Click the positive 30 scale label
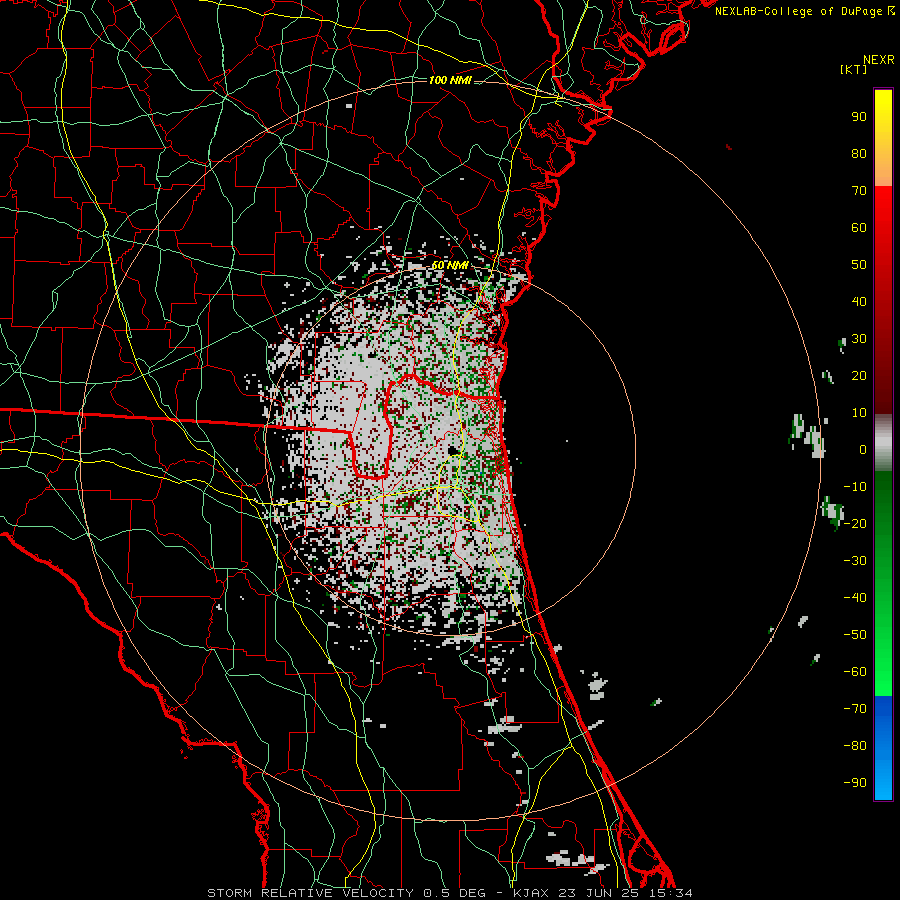 pos(859,339)
